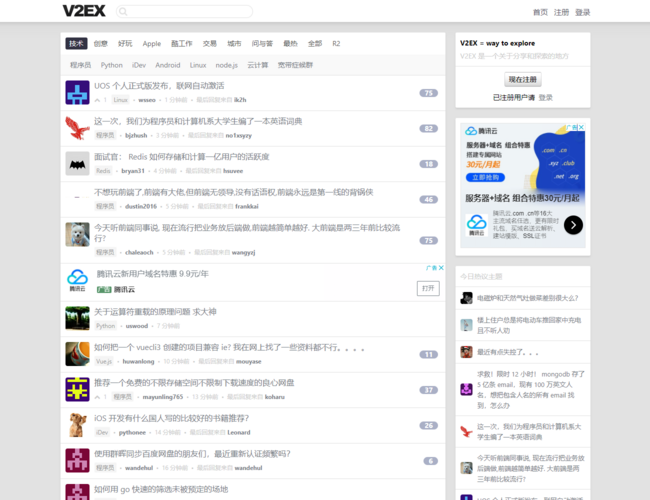Open the Linux sub-node link
The image size is (650, 500).
(198, 65)
